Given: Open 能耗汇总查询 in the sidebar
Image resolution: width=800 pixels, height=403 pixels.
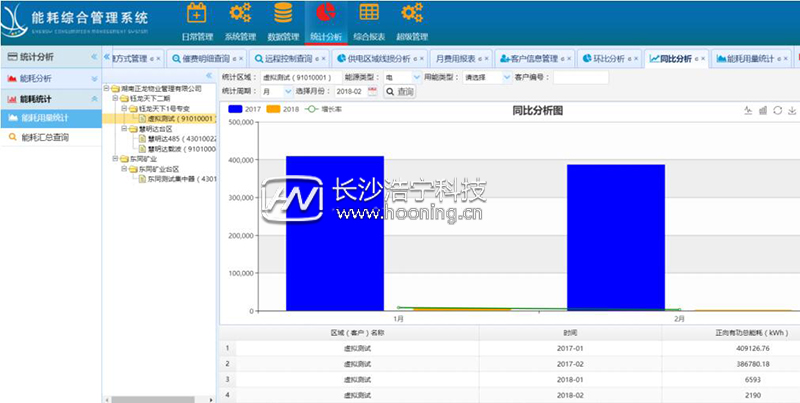Looking at the screenshot, I should click(45, 137).
